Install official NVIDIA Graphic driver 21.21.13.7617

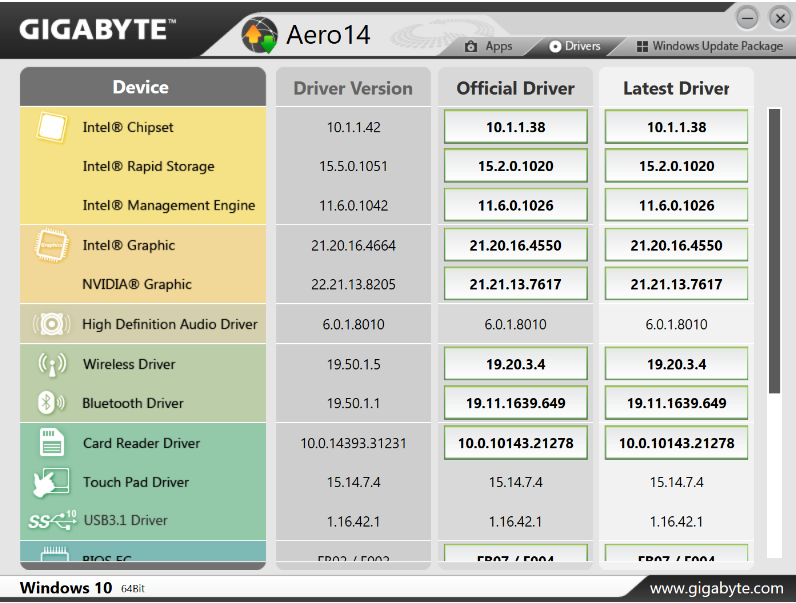point(515,284)
